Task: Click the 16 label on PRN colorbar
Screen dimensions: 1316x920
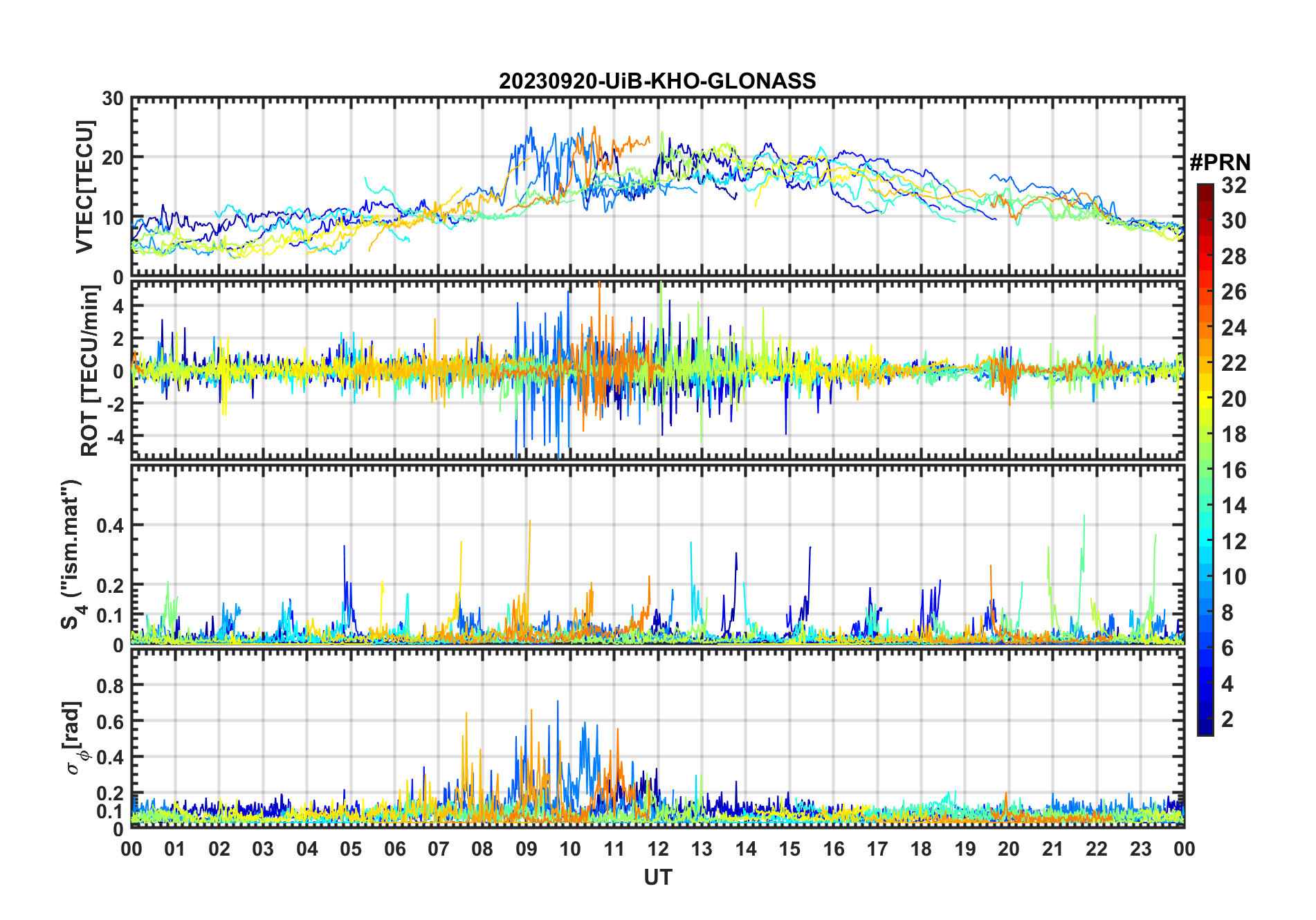Action: 1234,470
